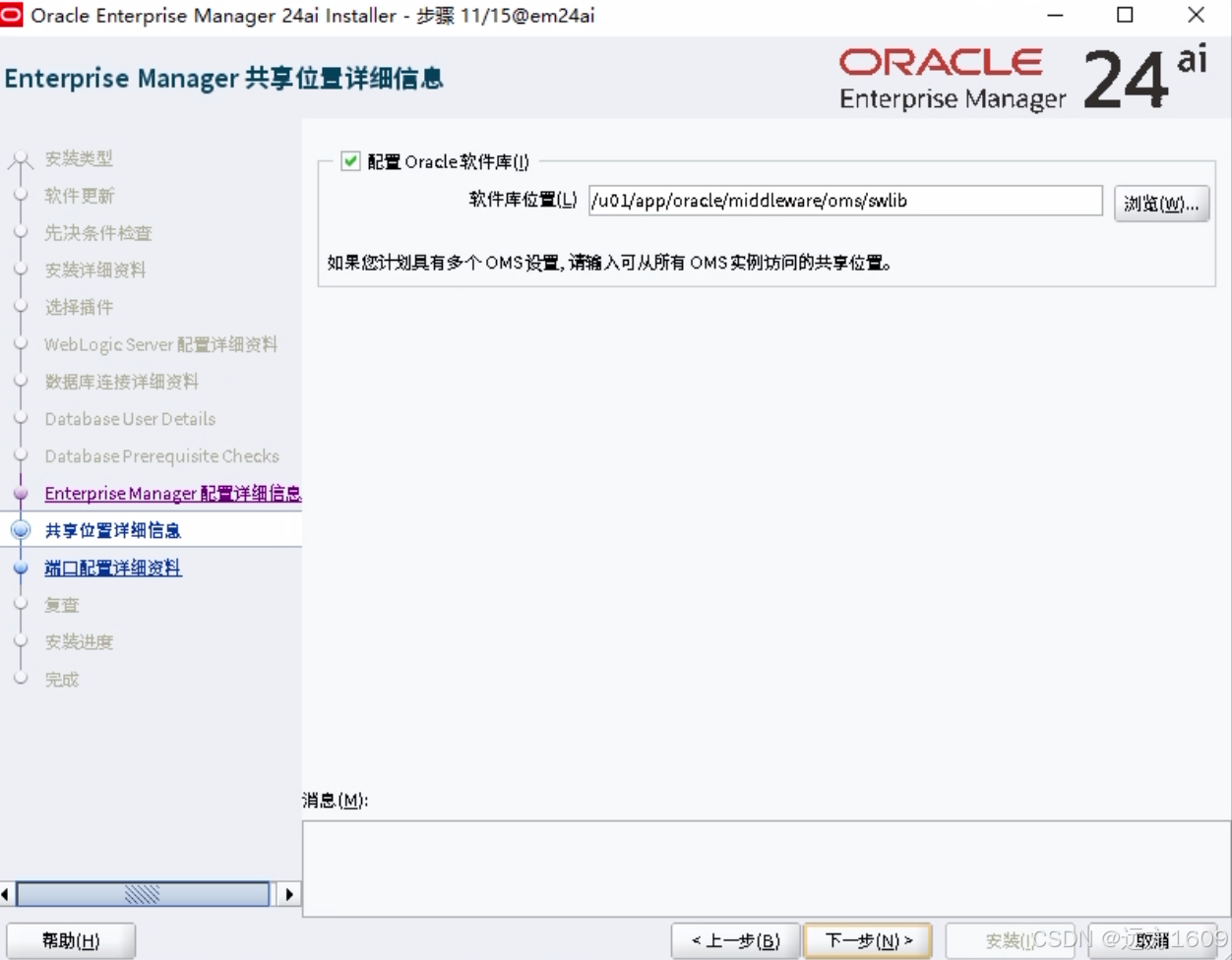
Task: Click the 下一步(N) button
Action: coord(867,940)
